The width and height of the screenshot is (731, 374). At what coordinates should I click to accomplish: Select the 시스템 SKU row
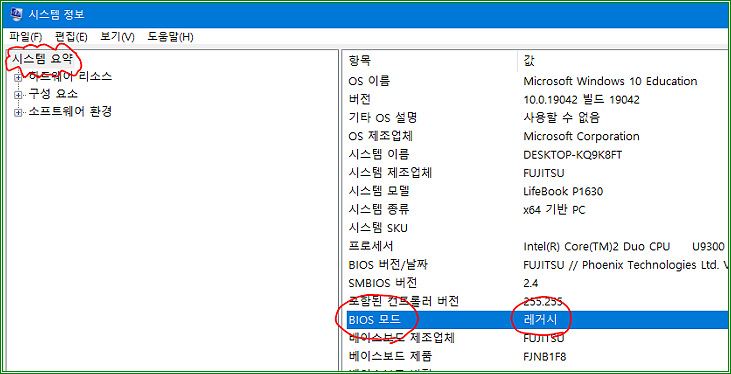click(538, 228)
